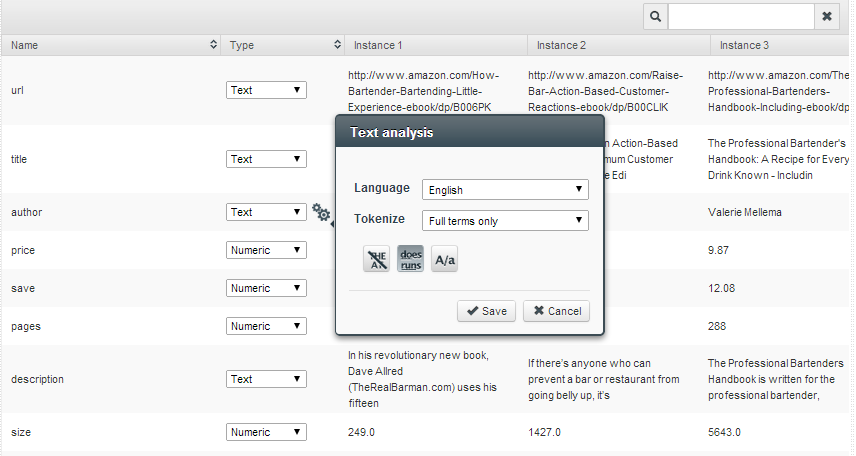Viewport: 856px width, 456px height.
Task: Open the Language dropdown
Action: click(x=505, y=189)
